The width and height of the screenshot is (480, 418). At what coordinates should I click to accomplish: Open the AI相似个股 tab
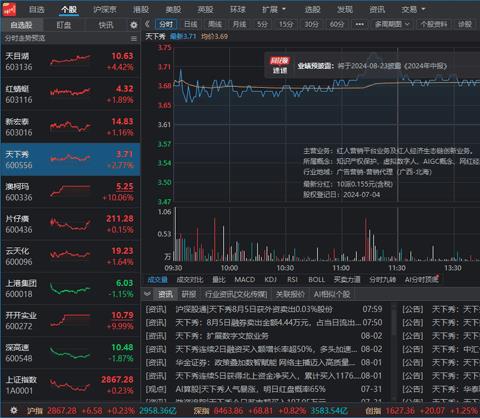[332, 294]
